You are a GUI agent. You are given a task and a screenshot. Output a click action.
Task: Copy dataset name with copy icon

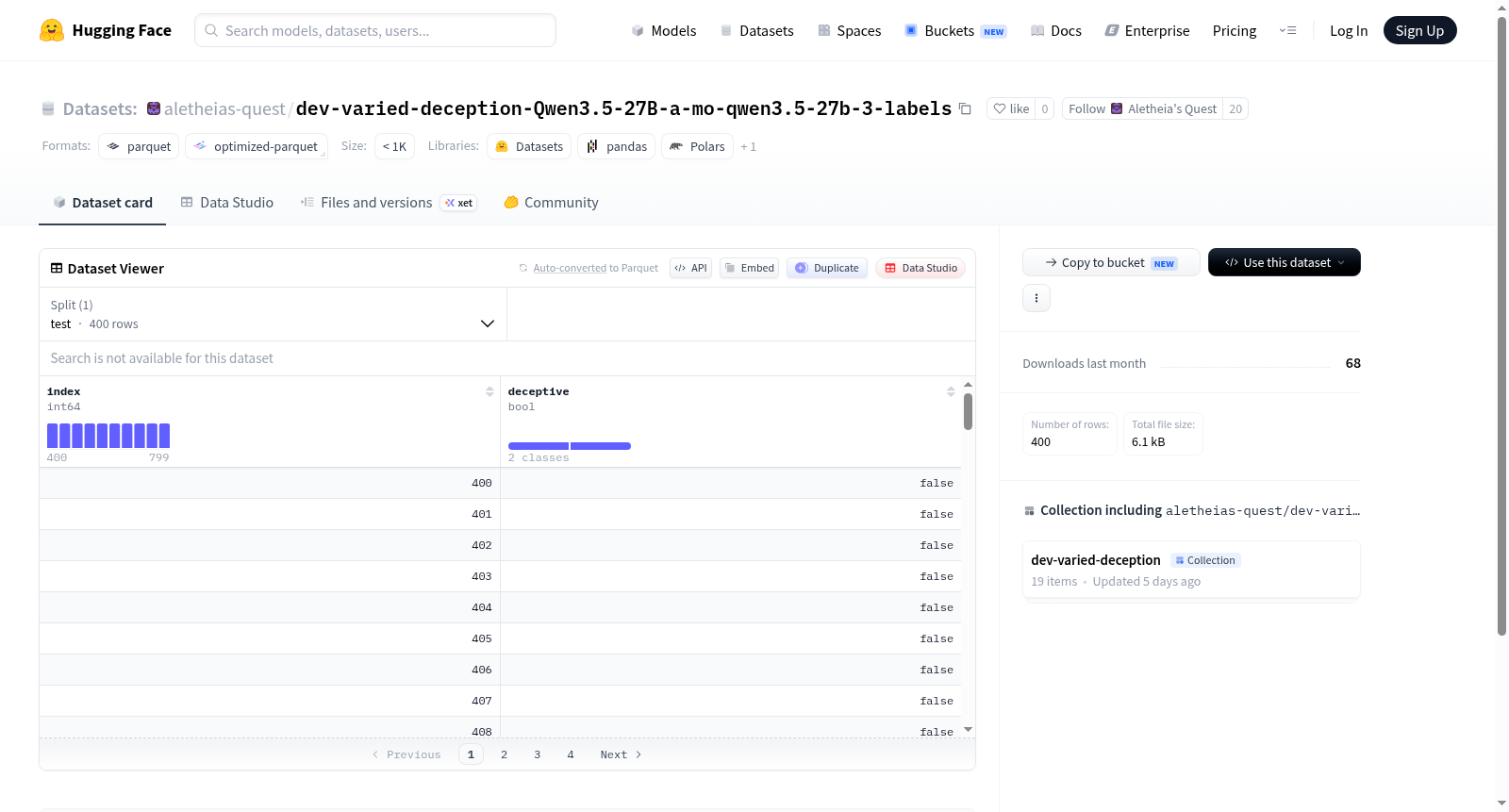pos(965,108)
